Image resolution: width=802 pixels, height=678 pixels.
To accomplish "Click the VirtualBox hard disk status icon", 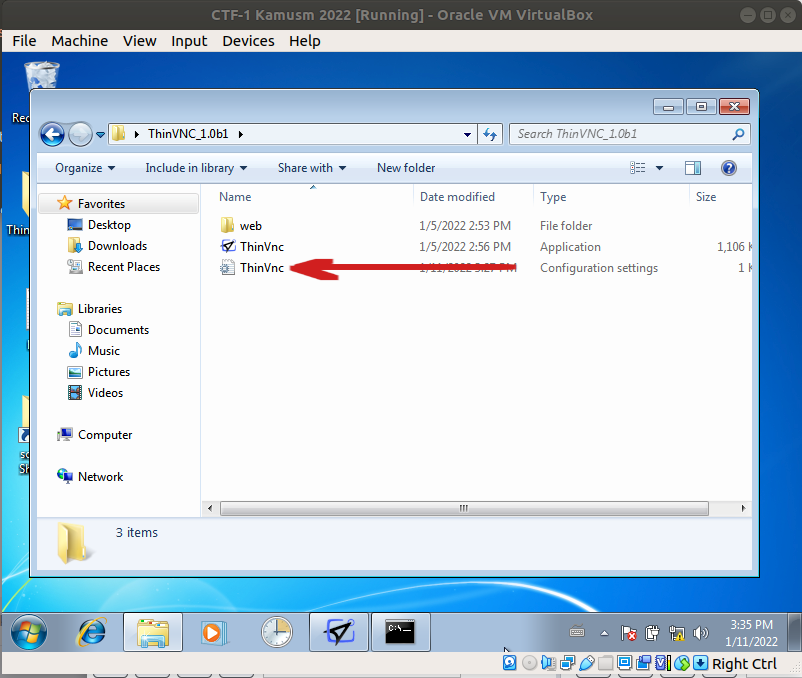I will tap(509, 663).
